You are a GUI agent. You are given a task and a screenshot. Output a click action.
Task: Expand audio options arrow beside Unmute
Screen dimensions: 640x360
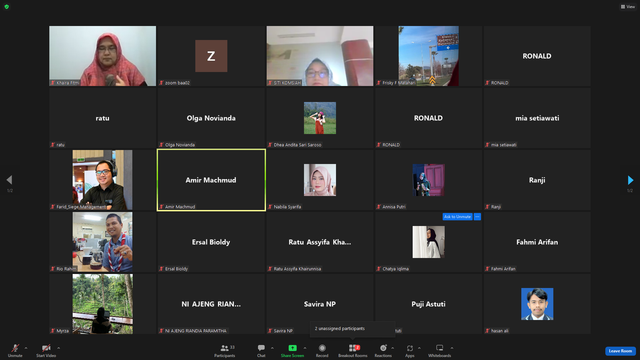coord(26,348)
